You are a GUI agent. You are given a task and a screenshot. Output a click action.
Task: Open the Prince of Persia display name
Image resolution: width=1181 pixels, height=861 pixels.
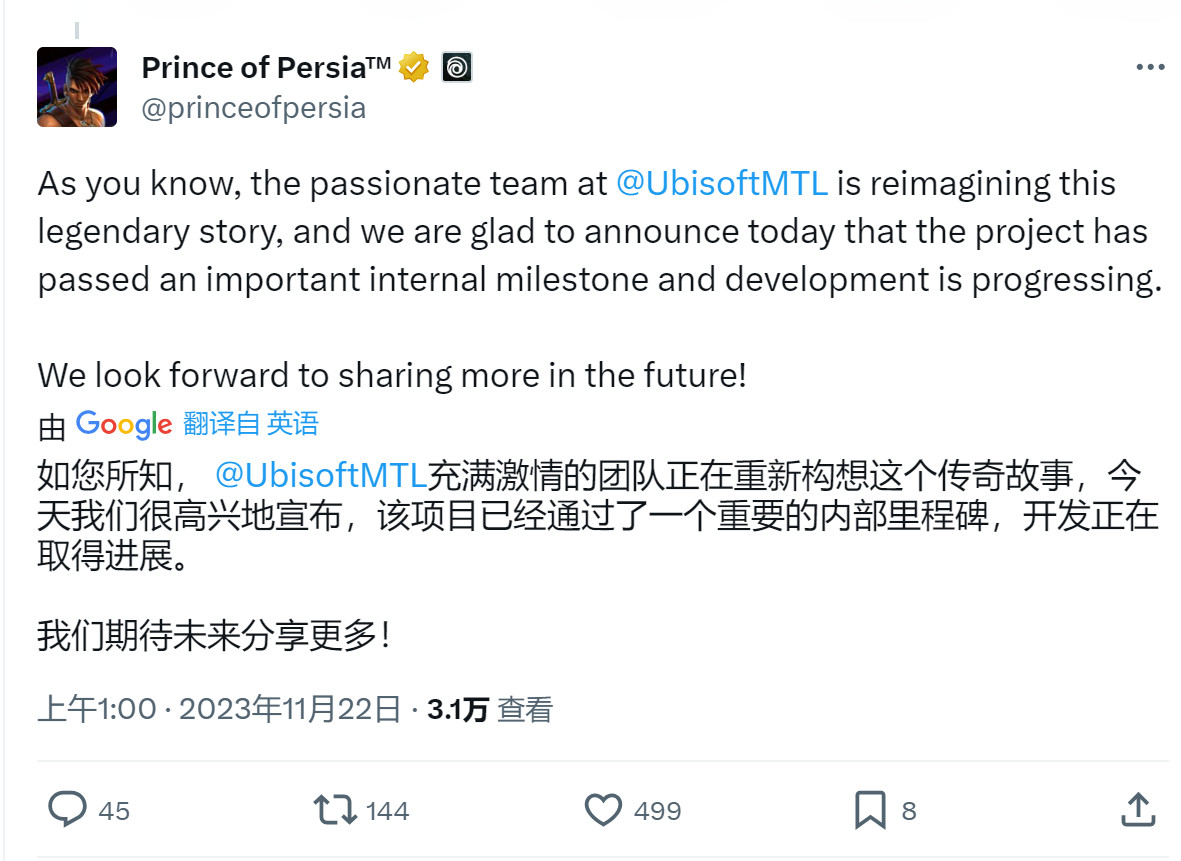pyautogui.click(x=266, y=68)
